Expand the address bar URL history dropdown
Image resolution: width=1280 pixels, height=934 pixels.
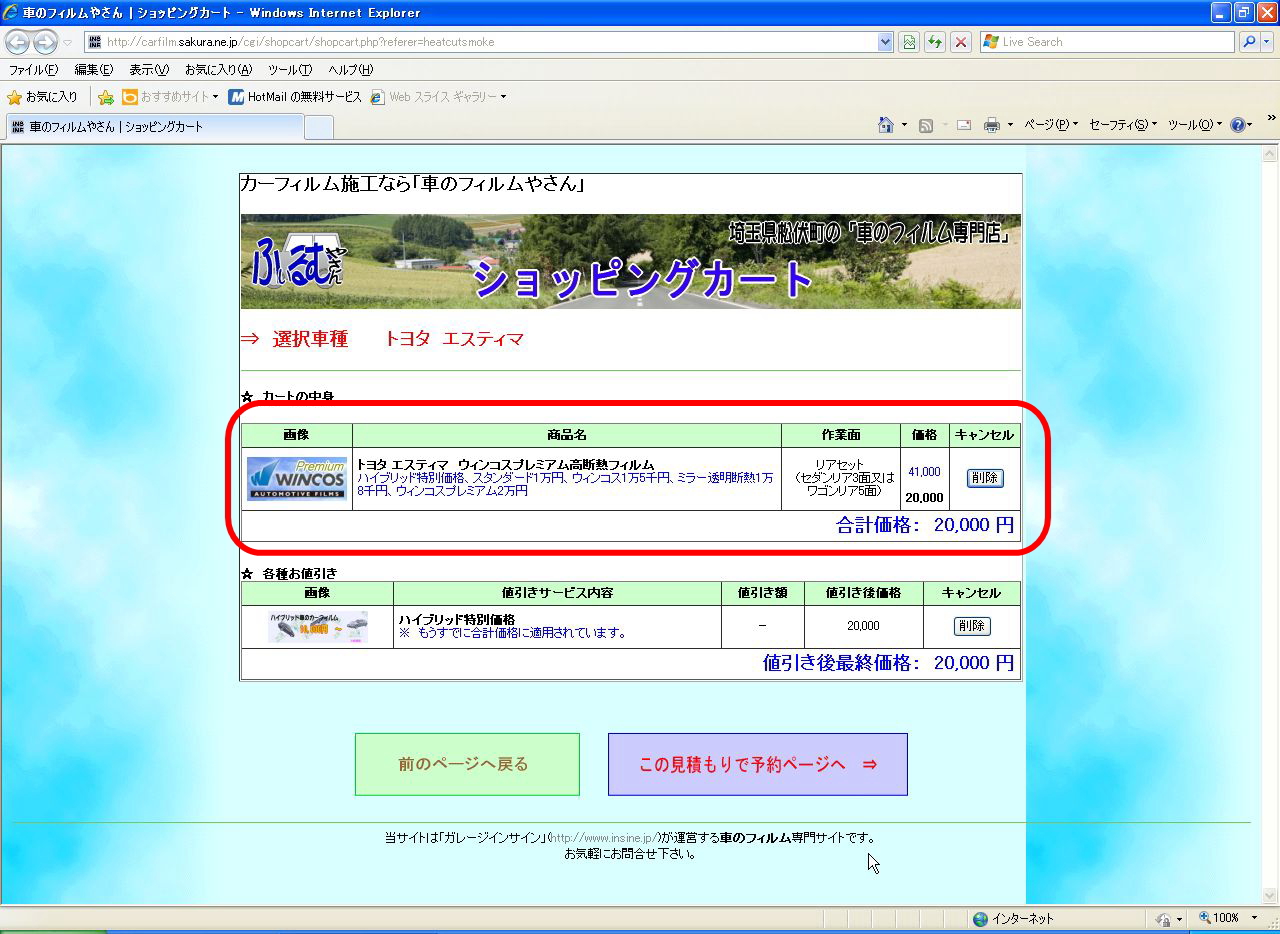pos(885,42)
